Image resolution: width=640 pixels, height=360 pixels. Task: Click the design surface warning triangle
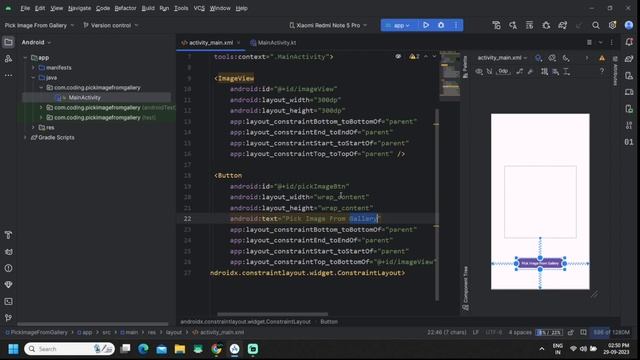[602, 58]
